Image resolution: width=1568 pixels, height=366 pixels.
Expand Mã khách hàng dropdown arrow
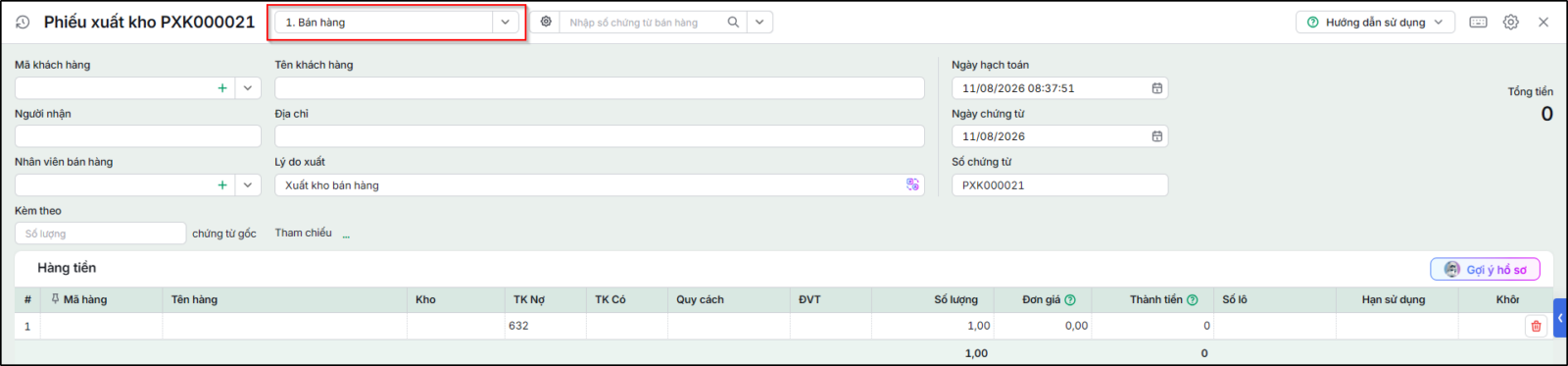(x=248, y=87)
